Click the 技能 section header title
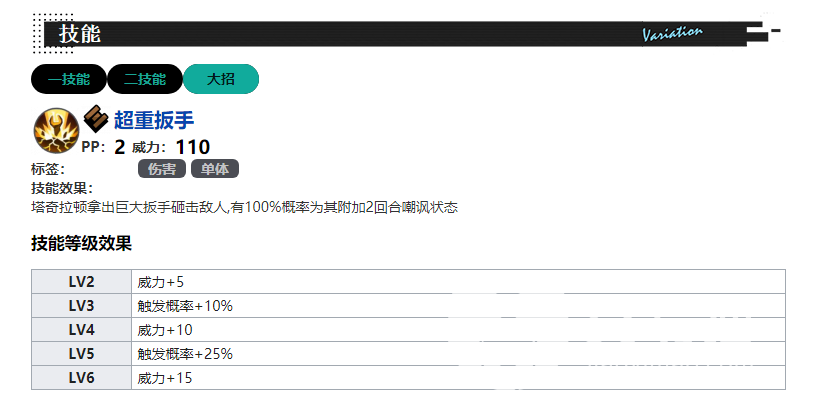813x415 pixels. (x=80, y=34)
